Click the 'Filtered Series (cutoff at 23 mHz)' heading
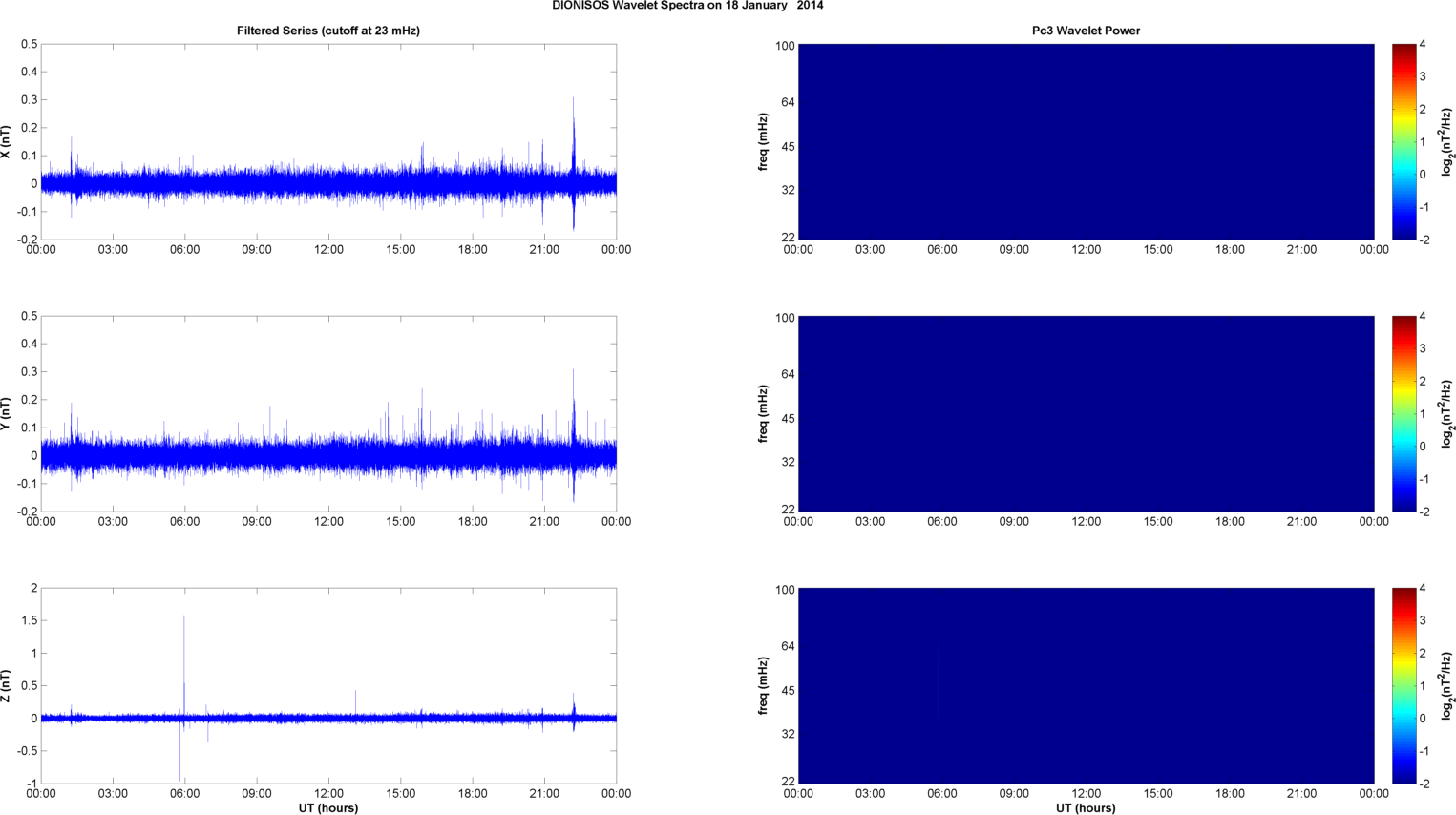This screenshot has height=815, width=1456. pyautogui.click(x=328, y=31)
